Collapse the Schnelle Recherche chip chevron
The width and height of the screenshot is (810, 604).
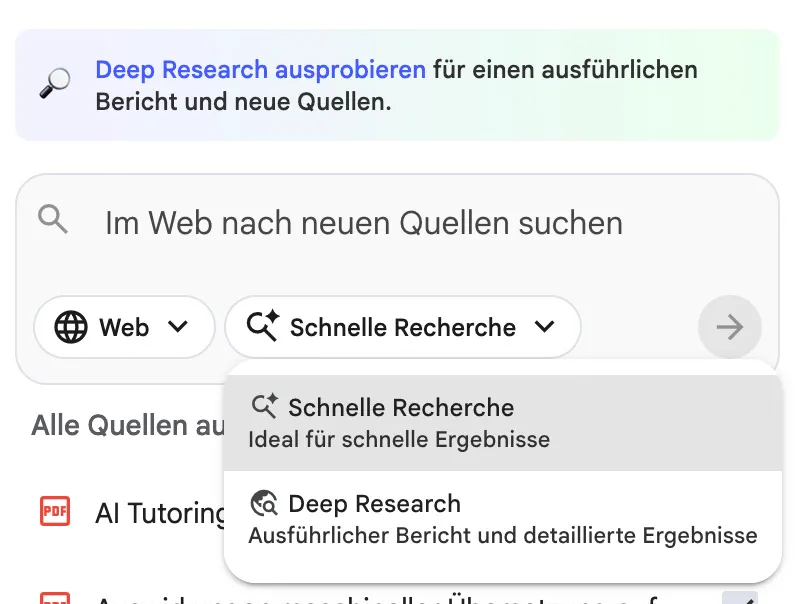click(544, 327)
